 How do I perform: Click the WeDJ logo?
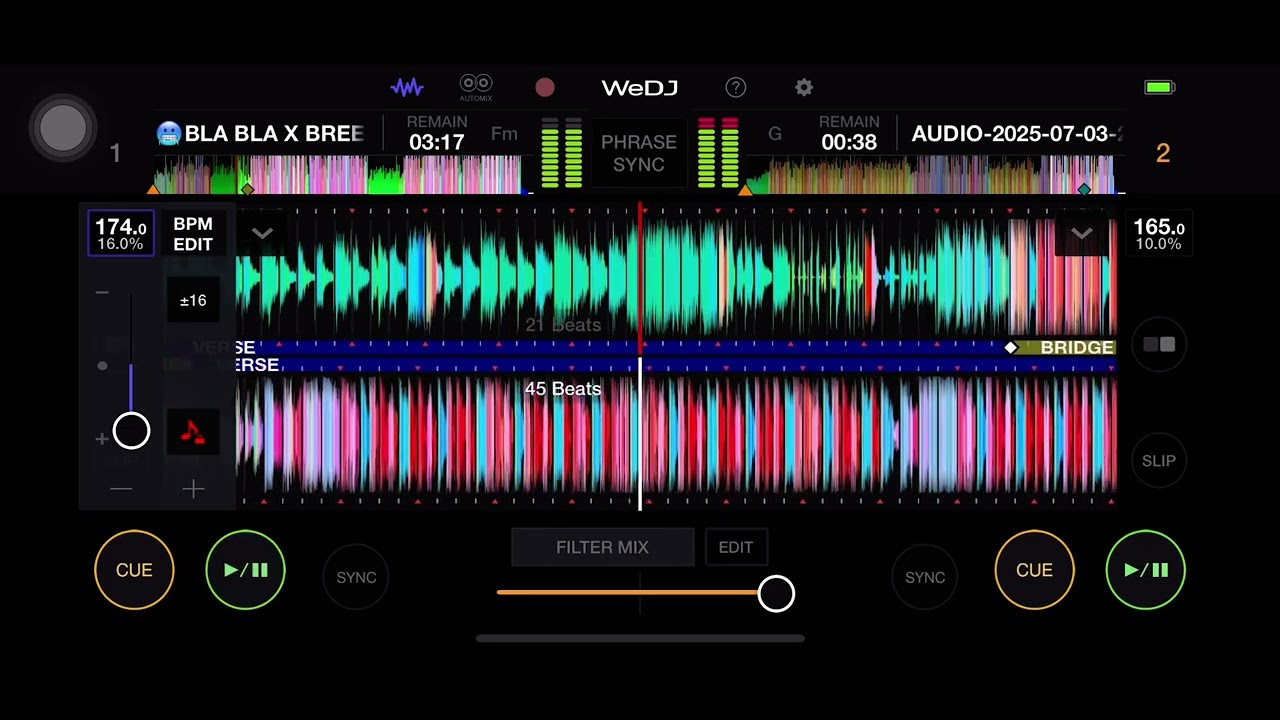[640, 88]
